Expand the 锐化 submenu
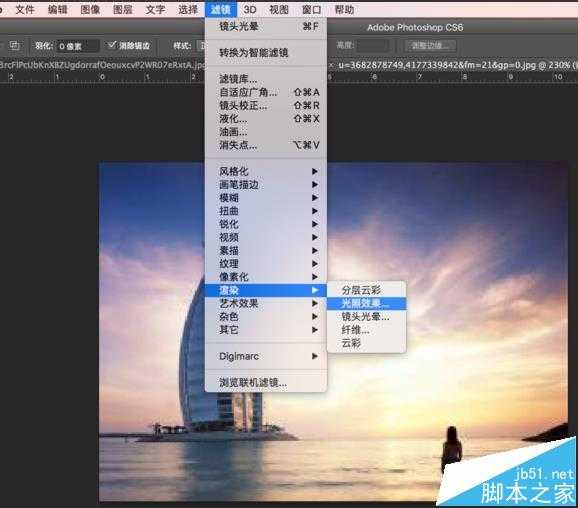This screenshot has width=578, height=508. 266,224
